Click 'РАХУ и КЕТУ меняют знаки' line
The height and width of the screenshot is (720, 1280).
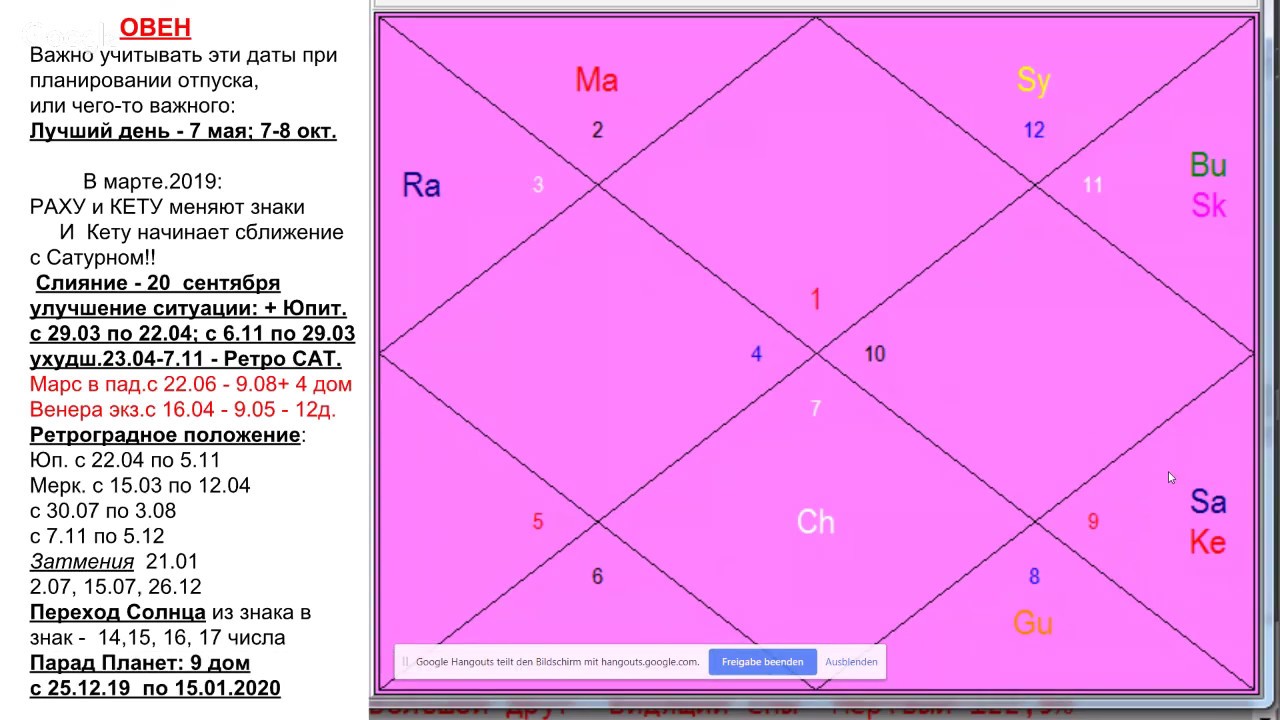167,207
